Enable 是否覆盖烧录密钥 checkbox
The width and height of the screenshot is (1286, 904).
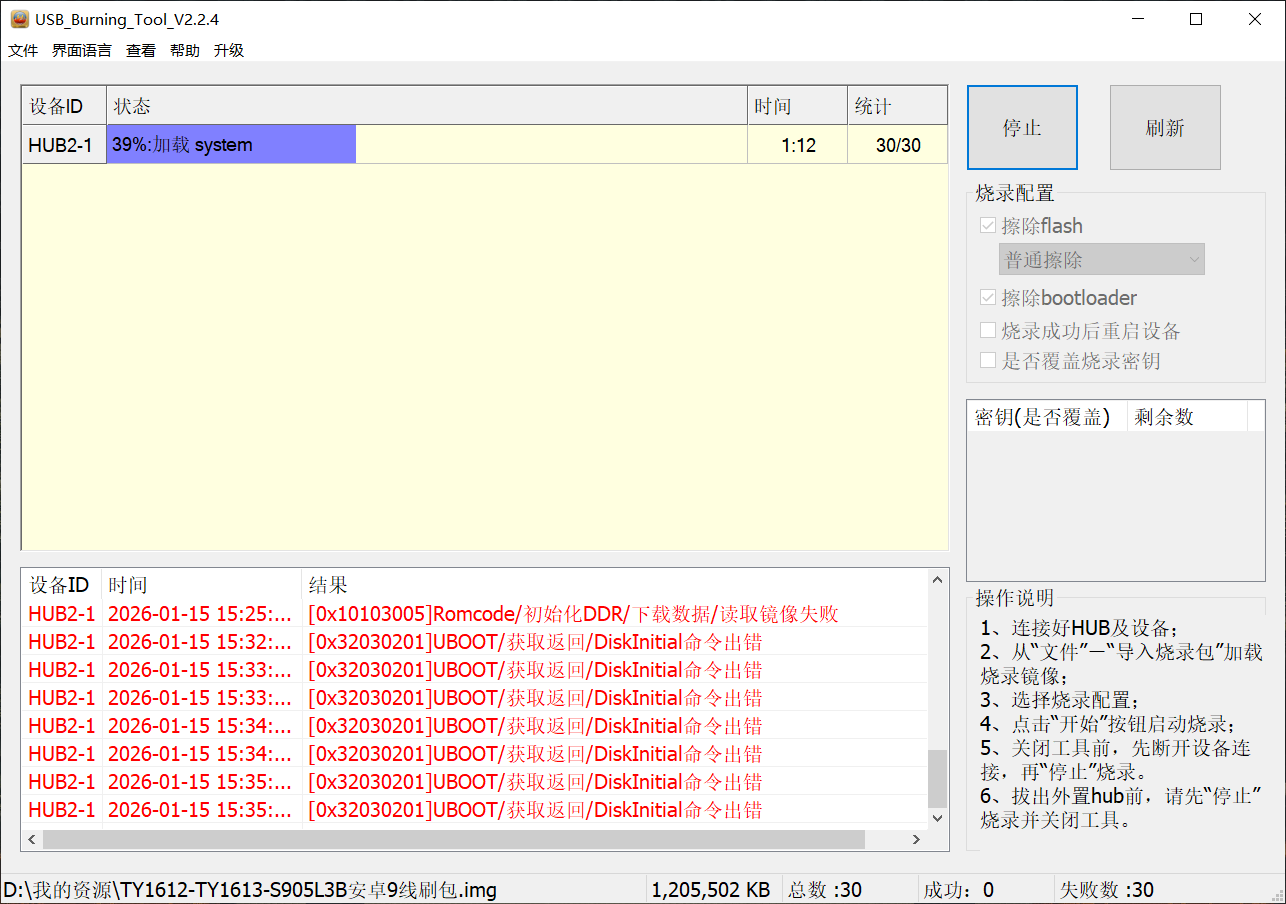click(988, 361)
